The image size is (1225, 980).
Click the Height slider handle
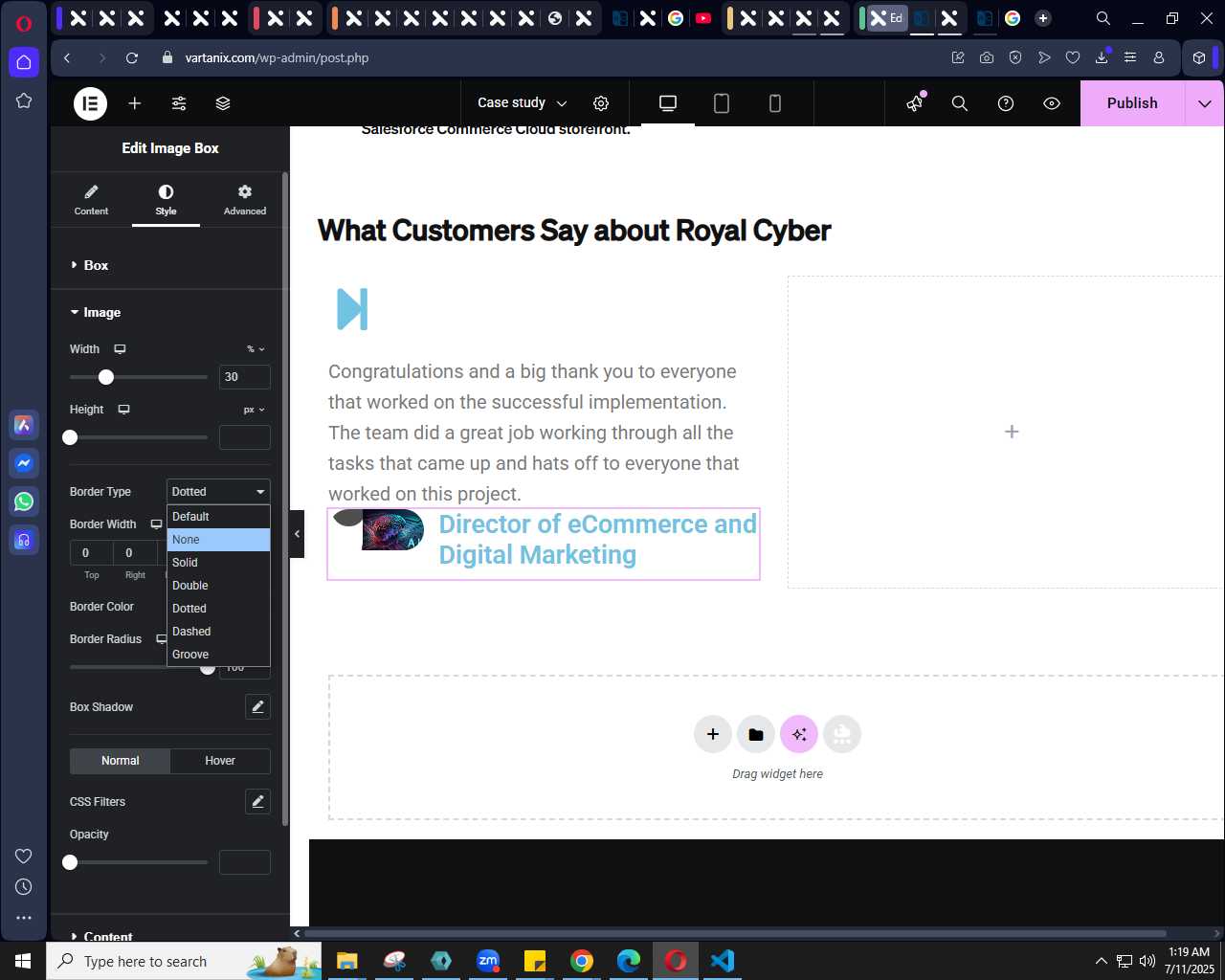coord(70,437)
